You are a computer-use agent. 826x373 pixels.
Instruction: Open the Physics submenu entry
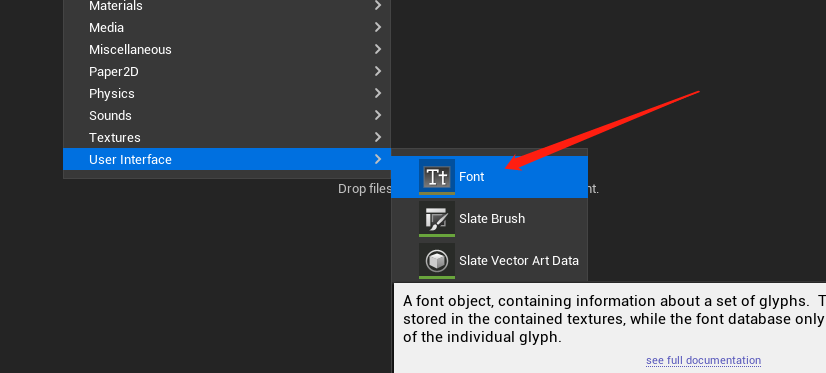[x=227, y=93]
